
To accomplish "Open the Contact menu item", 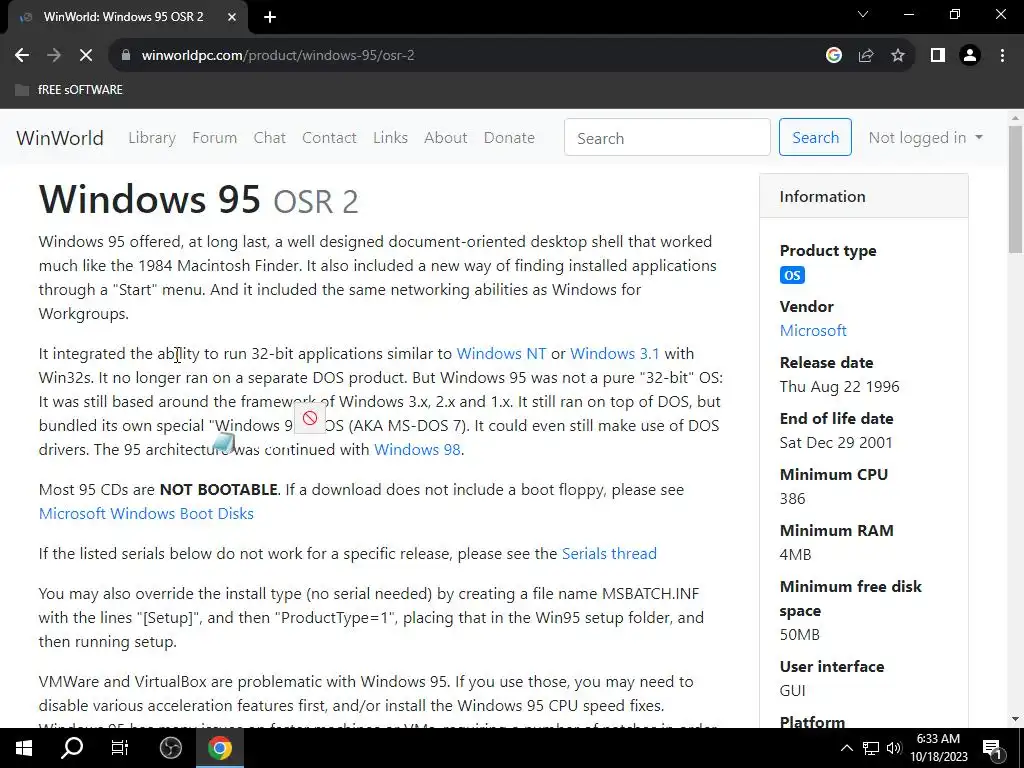I will coord(329,138).
